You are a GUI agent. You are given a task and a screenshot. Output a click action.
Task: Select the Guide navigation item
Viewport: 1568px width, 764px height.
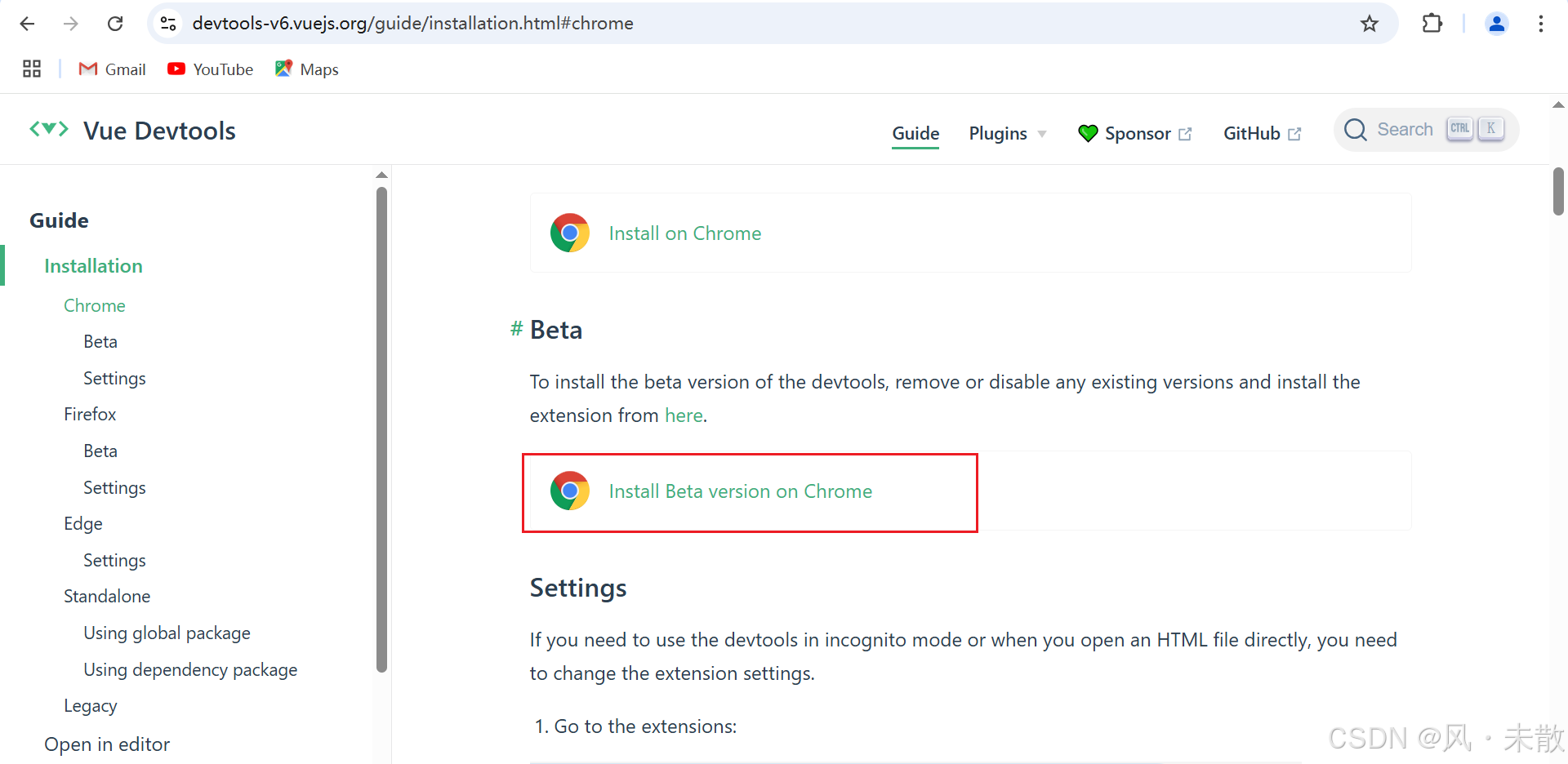pyautogui.click(x=915, y=133)
